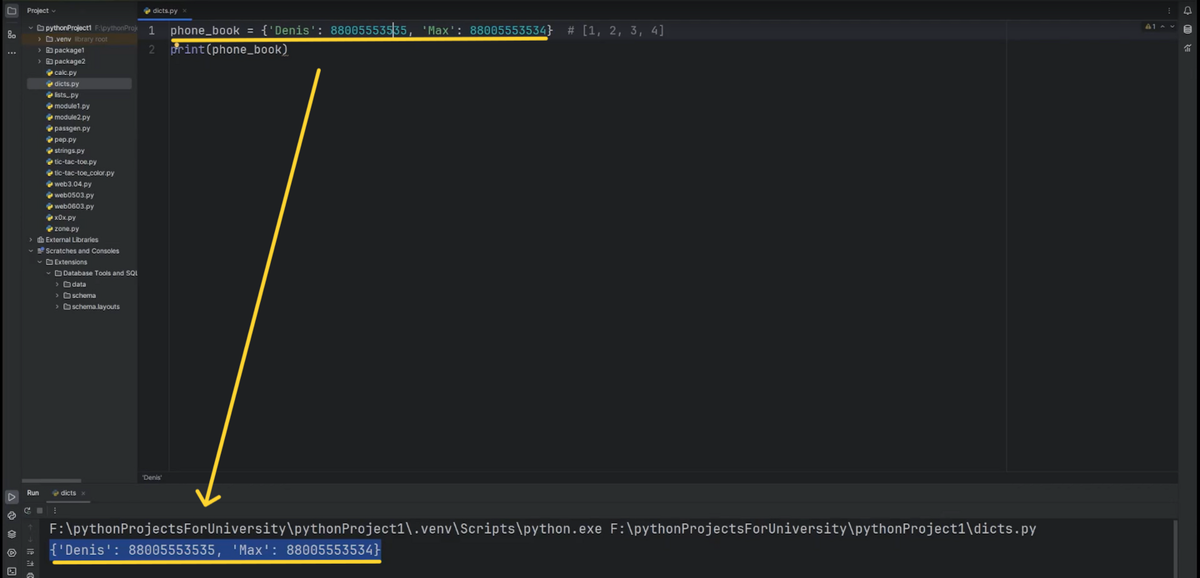Expand the schema folder
The image size is (1200, 578).
click(57, 295)
